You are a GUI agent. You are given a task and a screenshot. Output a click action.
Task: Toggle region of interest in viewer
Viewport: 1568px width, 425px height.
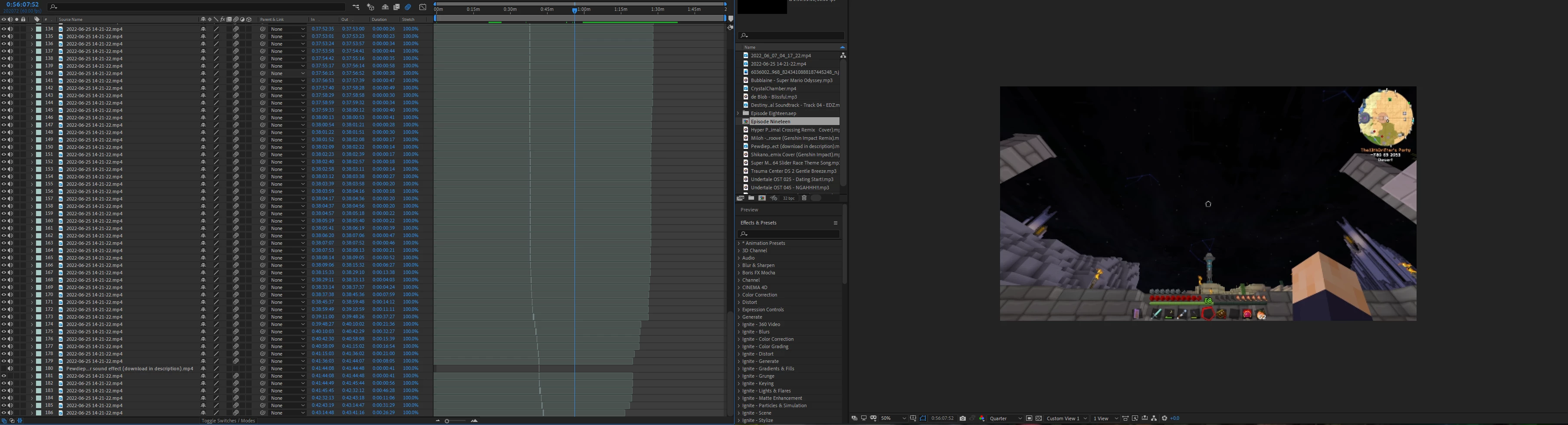[1029, 418]
